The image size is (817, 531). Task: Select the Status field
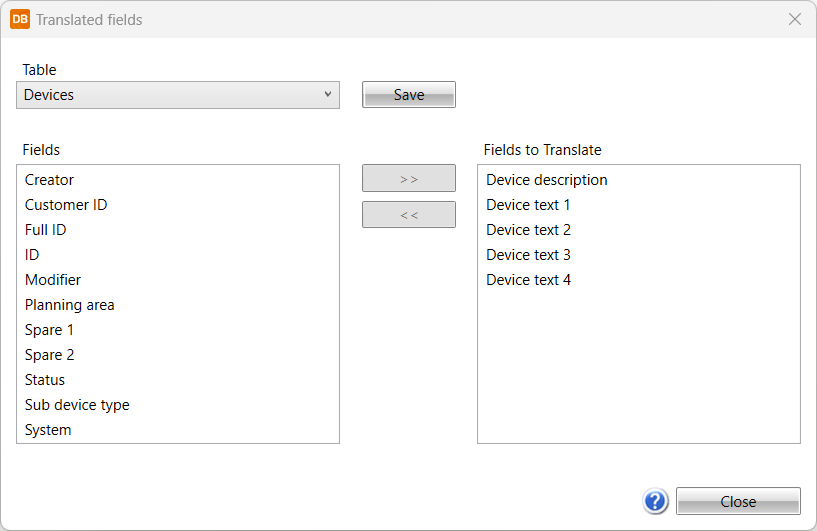[178, 380]
